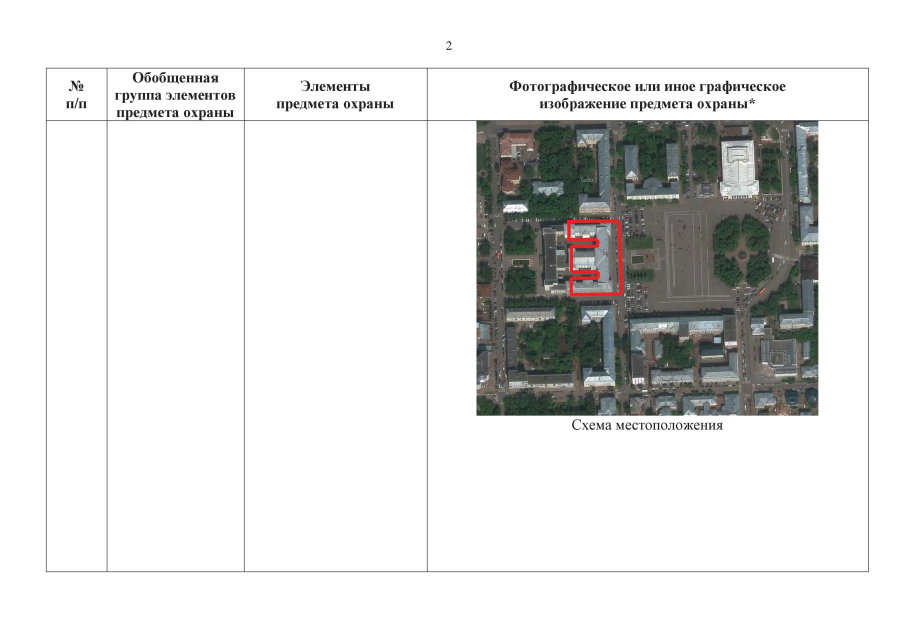905x640 pixels.
Task: Click the "Элементы предмета охраны" column header
Action: [335, 95]
